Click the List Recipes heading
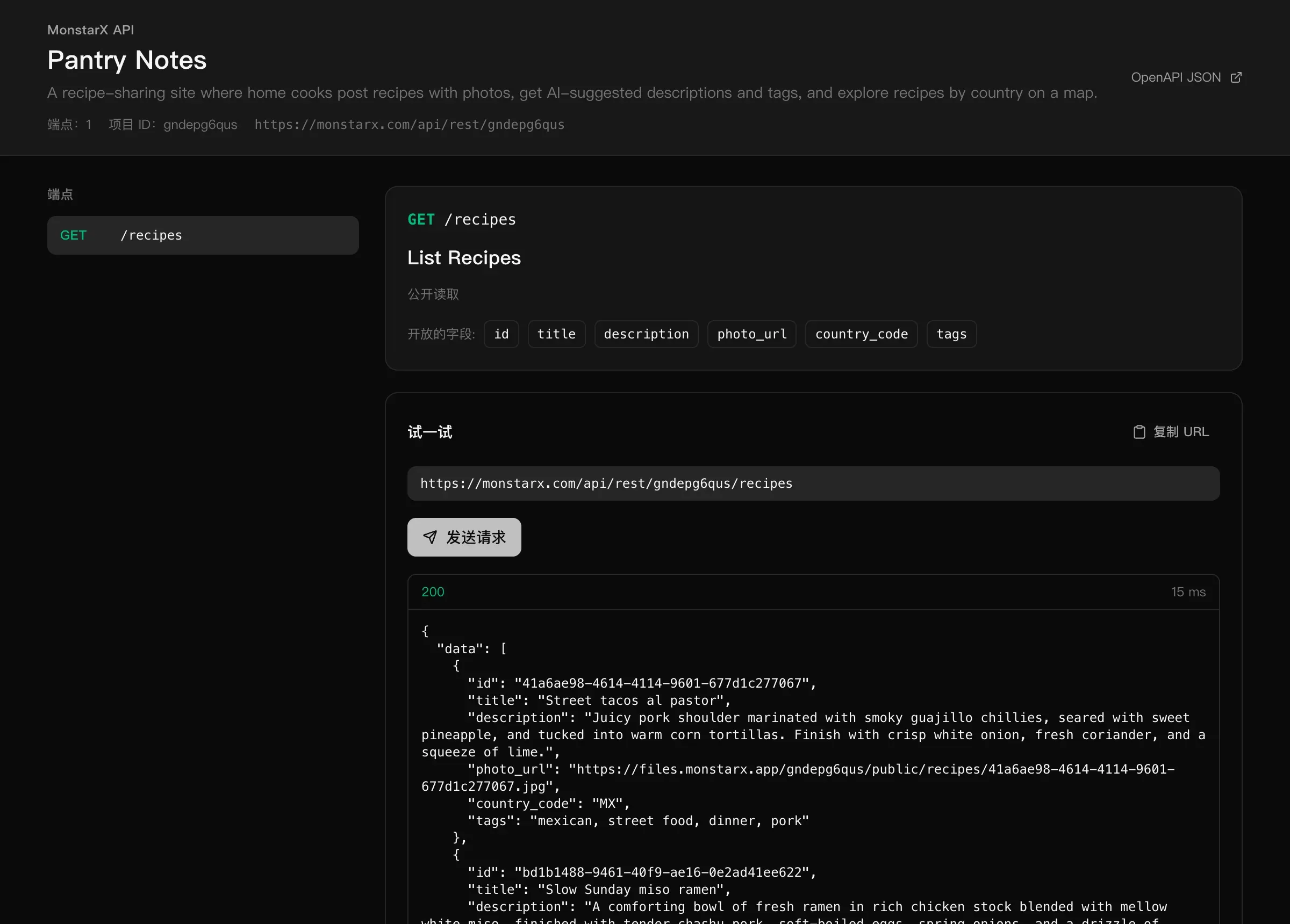 pos(464,257)
